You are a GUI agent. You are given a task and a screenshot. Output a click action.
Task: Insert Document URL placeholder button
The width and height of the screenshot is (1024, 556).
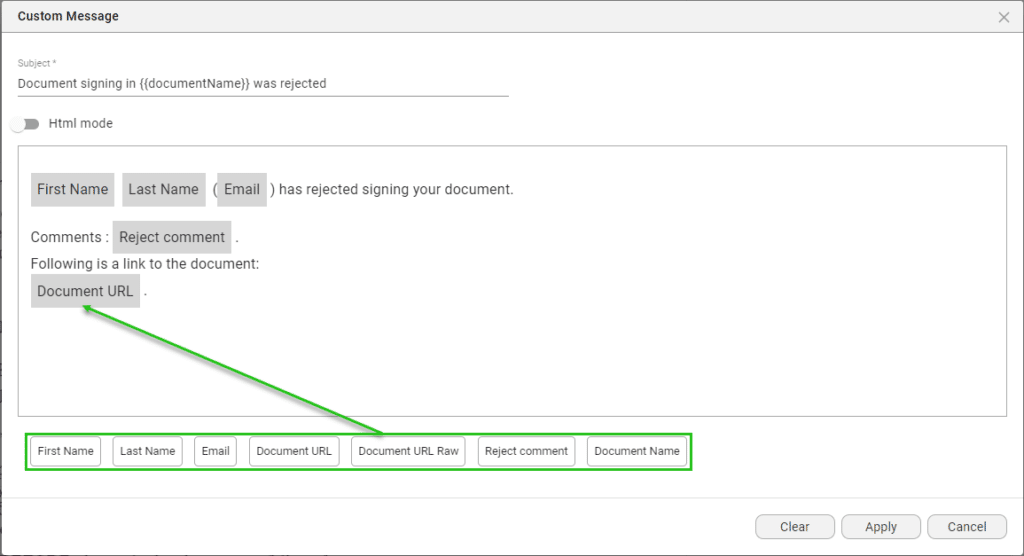click(x=294, y=451)
